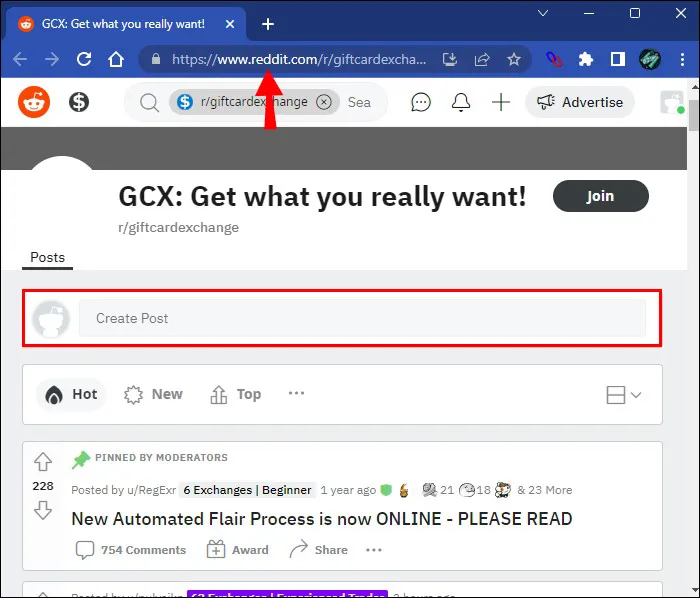Viewport: 700px width, 598px height.
Task: Open user u/RegExr profile link
Action: pyautogui.click(x=151, y=490)
